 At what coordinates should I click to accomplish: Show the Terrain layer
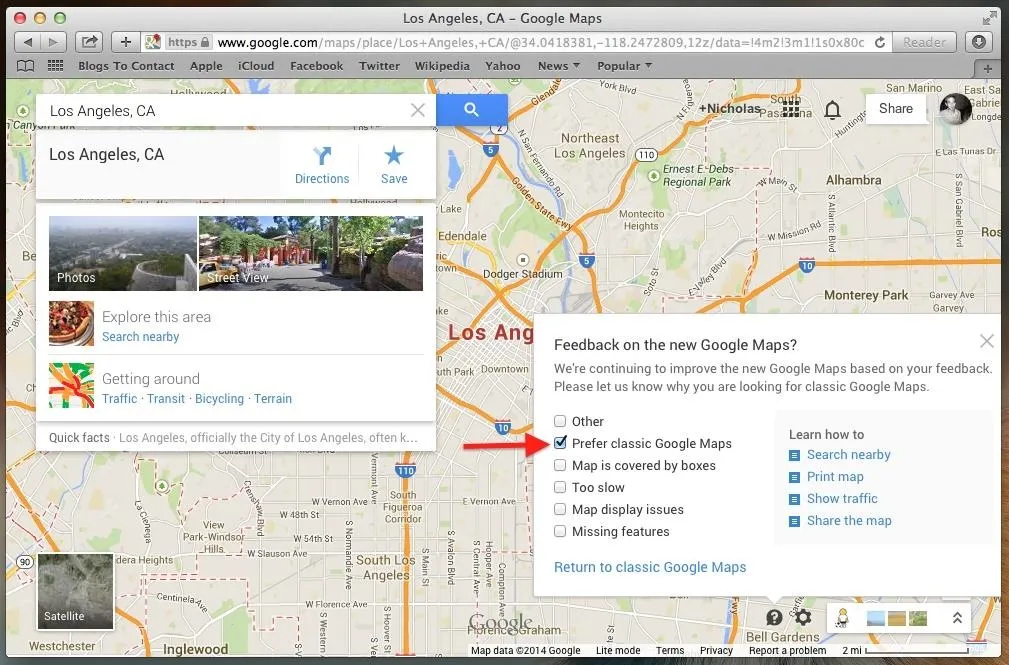point(273,398)
